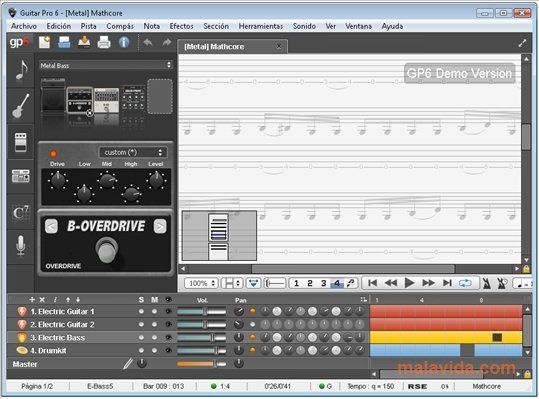Open the microphone lyrics panel icon
This screenshot has height=399, width=539.
click(21, 246)
